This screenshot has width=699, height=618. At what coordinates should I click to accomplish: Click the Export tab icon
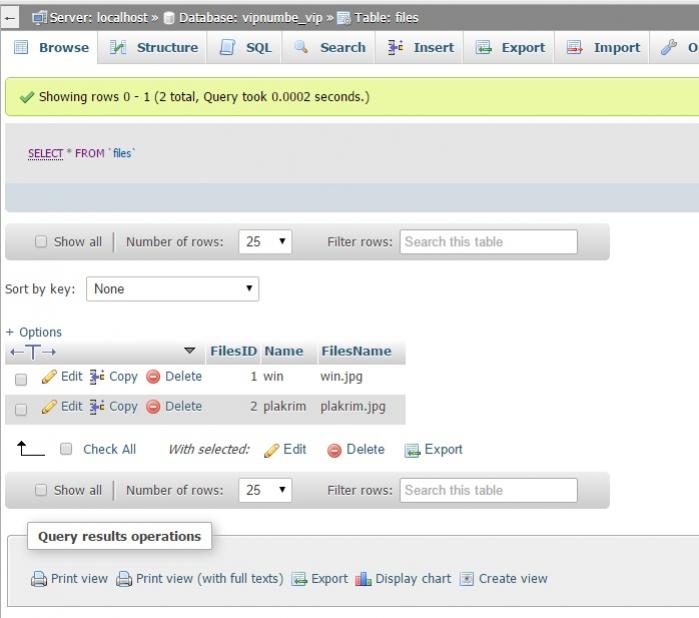(x=483, y=47)
